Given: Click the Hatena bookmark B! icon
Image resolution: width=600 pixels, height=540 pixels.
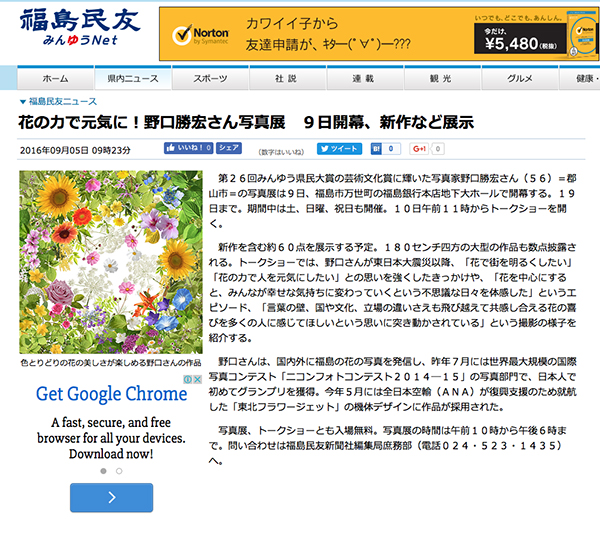Looking at the screenshot, I should pyautogui.click(x=373, y=148).
